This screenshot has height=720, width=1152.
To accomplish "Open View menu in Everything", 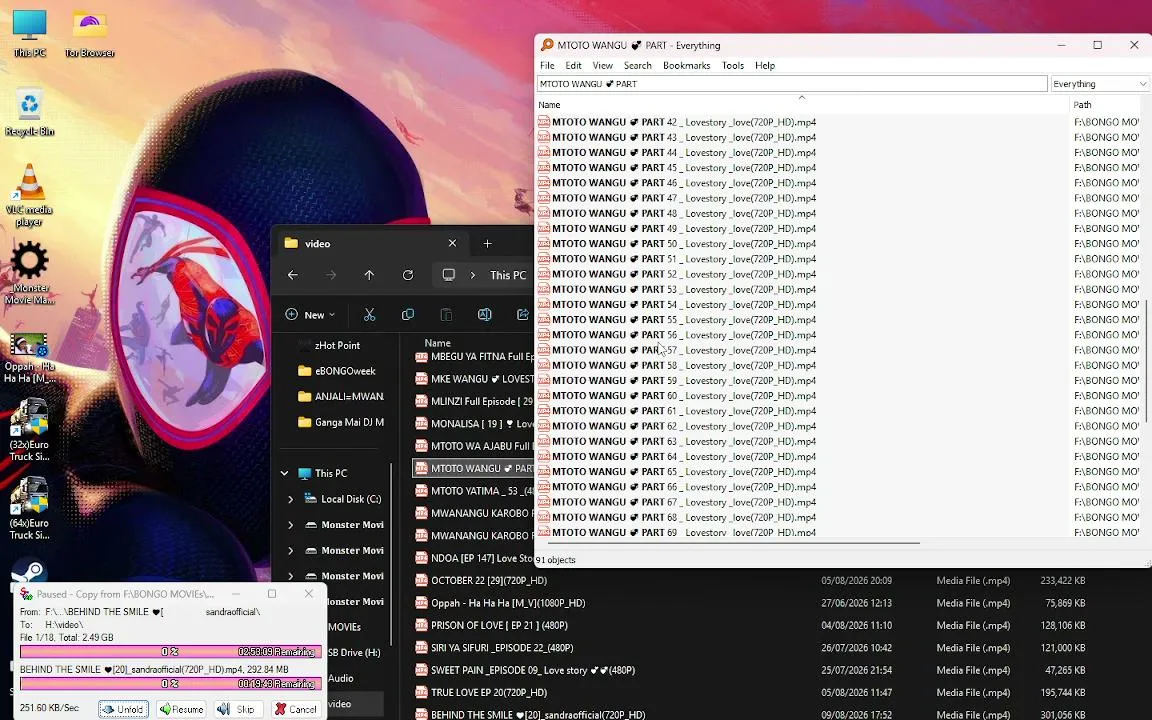I will point(602,65).
